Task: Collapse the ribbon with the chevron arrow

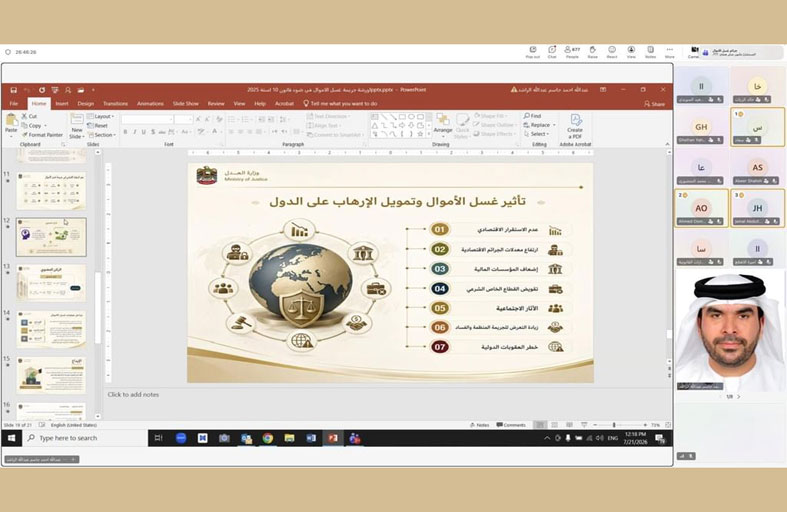Action: coord(667,144)
